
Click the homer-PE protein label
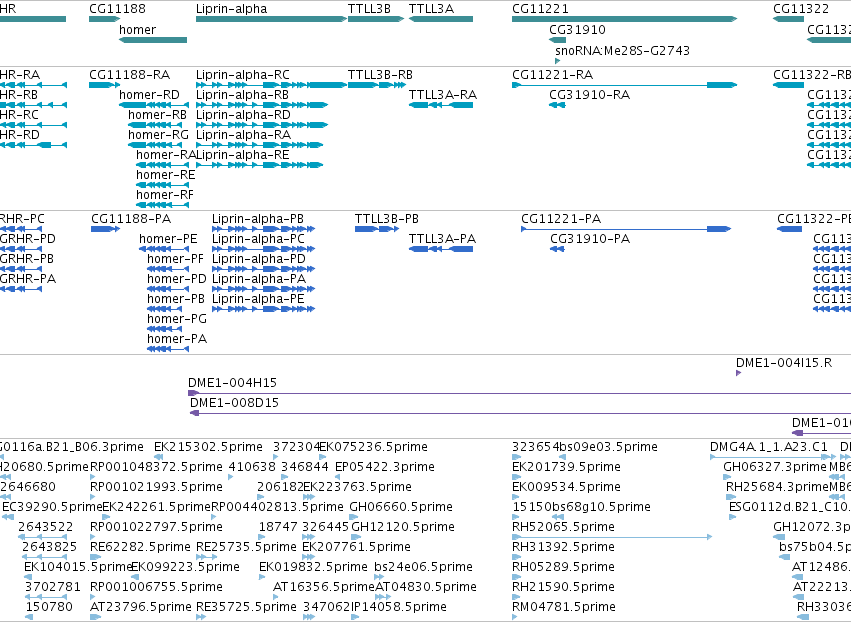coord(168,239)
